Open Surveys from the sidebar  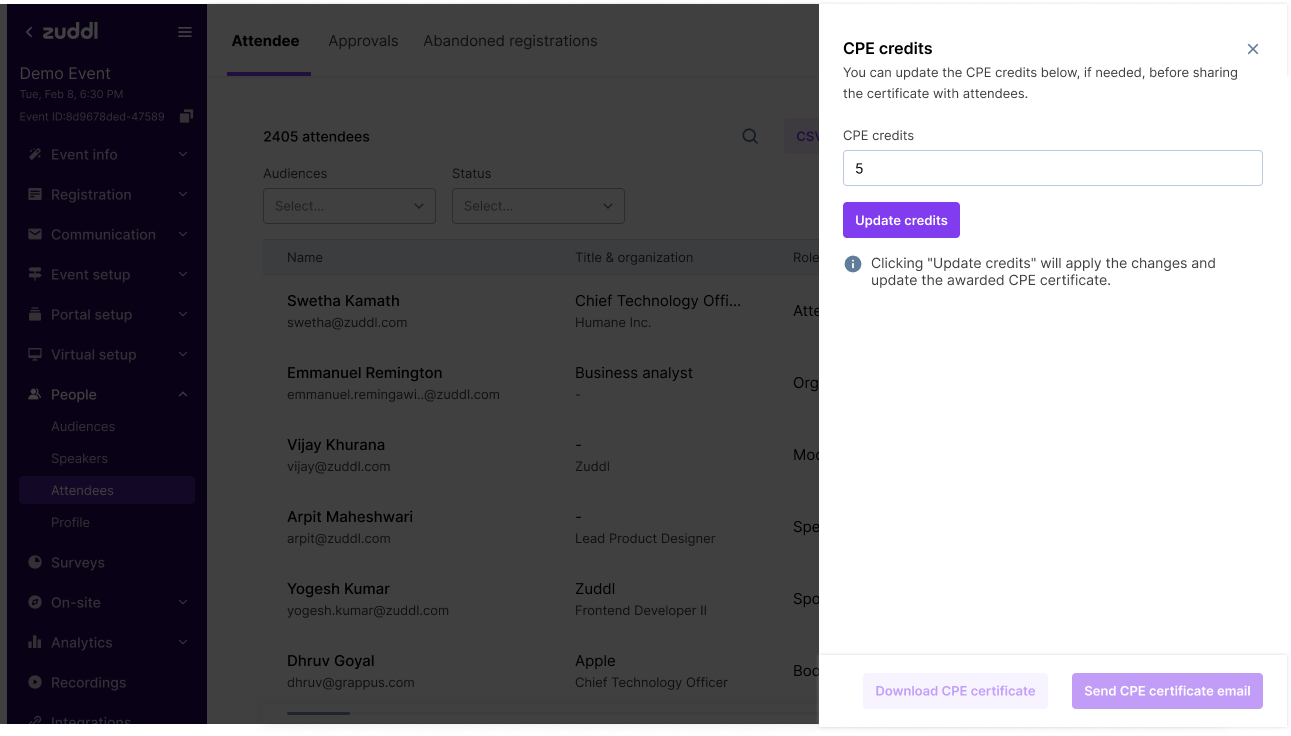click(77, 562)
